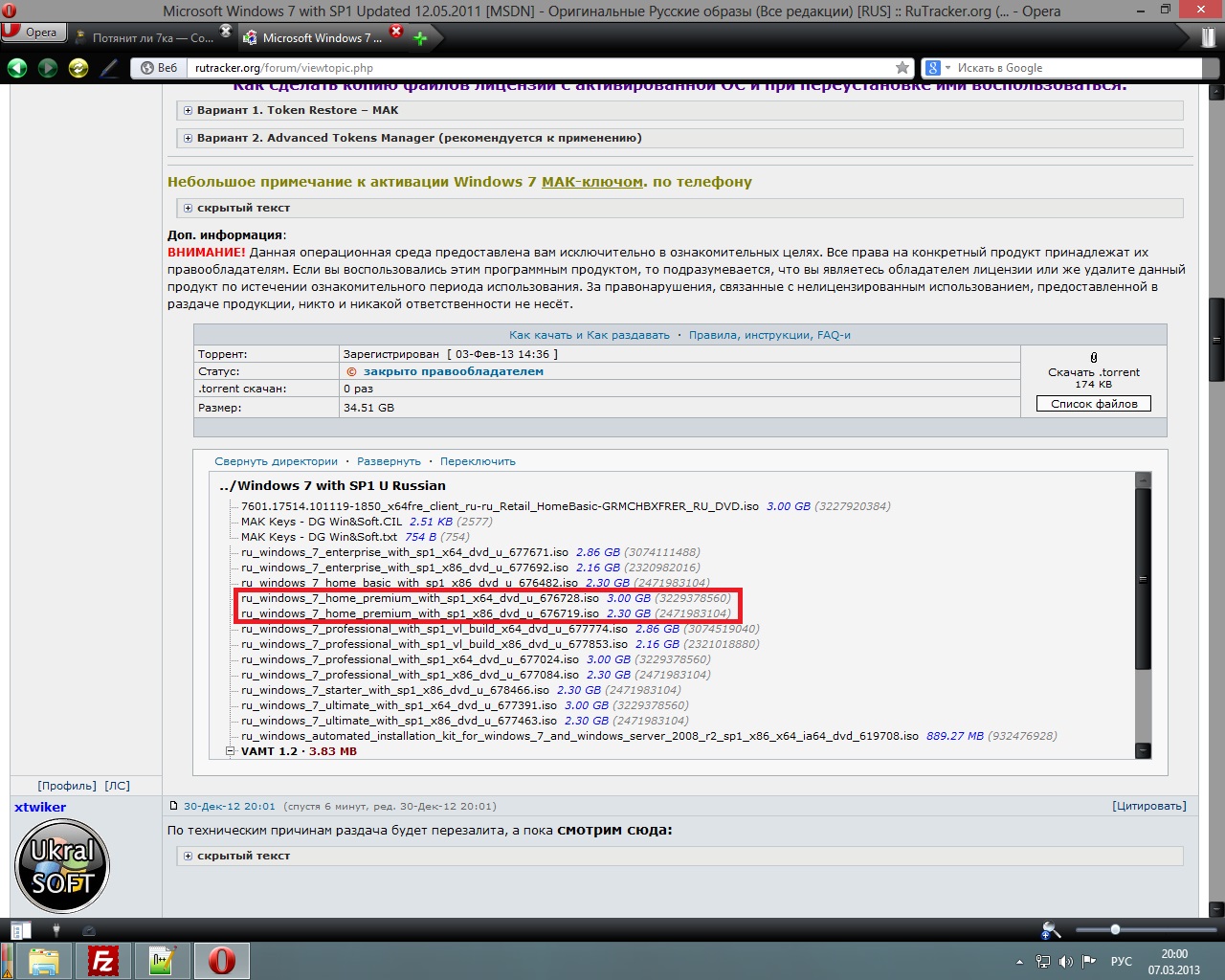Reload the page with the yellow refresh icon
This screenshot has height=980, width=1225.
click(78, 68)
